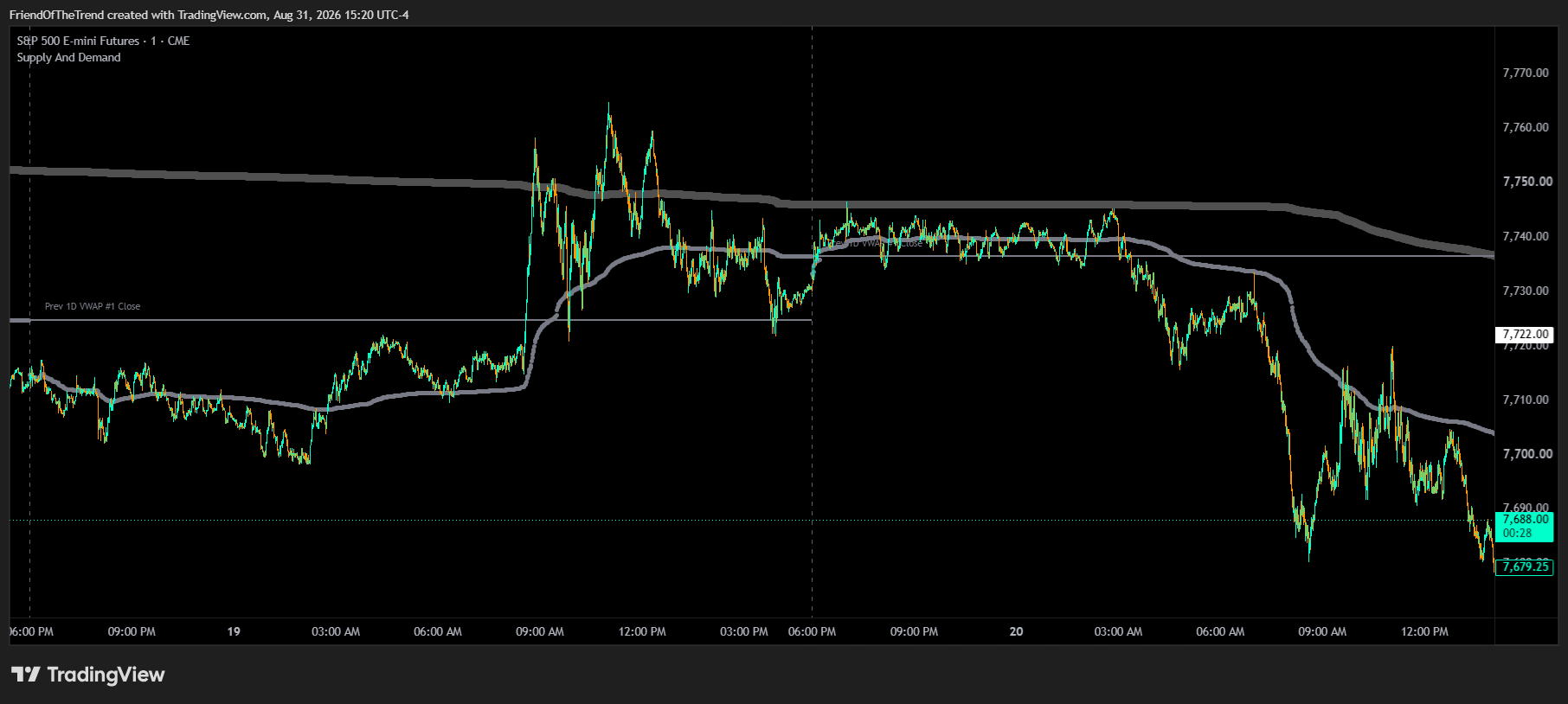The height and width of the screenshot is (704, 1568).
Task: Select the 20 date marker on time axis
Action: click(1016, 631)
